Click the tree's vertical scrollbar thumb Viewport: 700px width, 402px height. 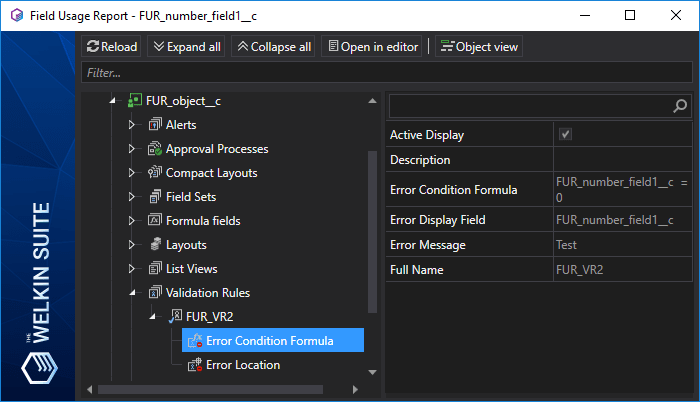pos(372,232)
